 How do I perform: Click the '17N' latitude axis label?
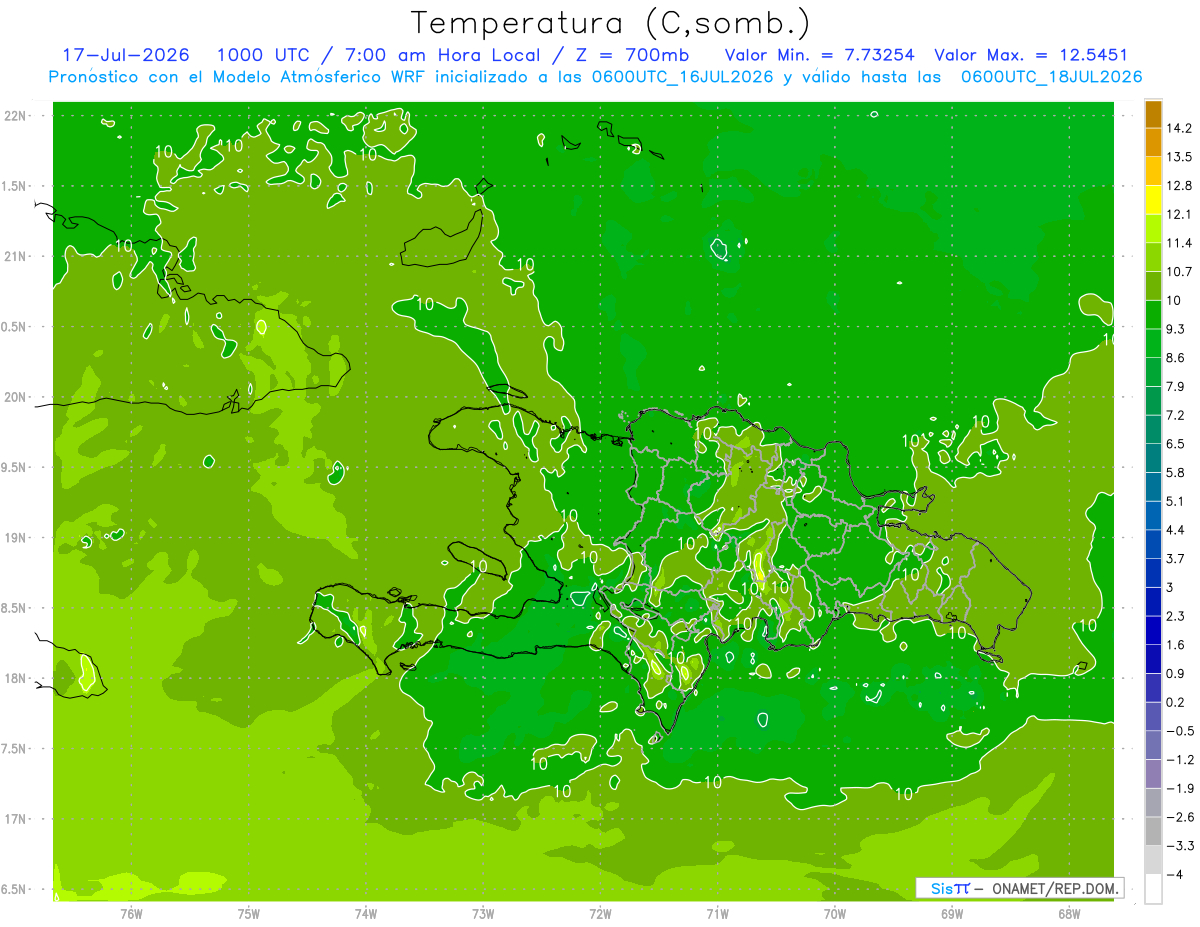point(16,819)
